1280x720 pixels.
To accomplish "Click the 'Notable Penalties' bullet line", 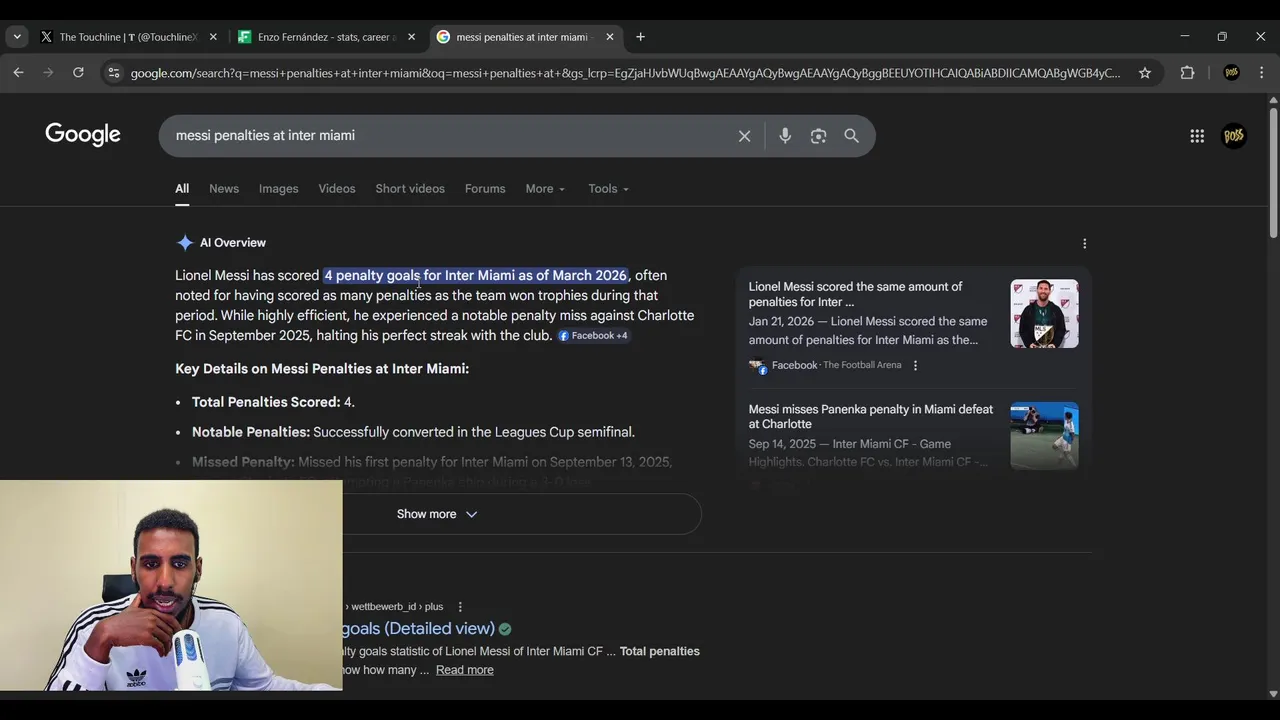I will click(413, 432).
